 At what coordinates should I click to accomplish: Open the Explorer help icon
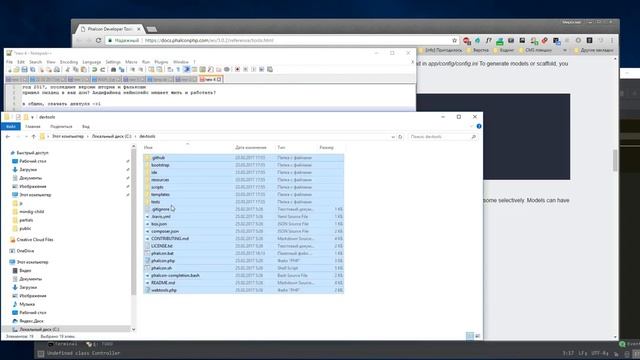coord(479,126)
